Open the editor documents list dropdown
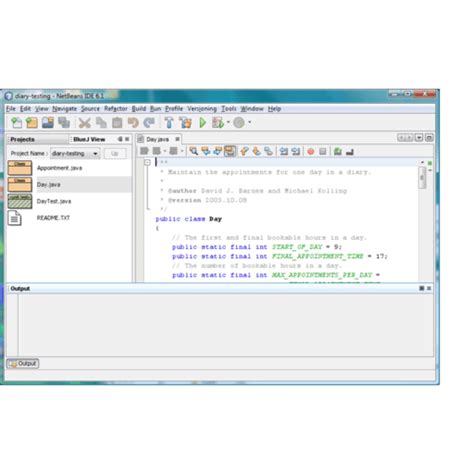This screenshot has width=474, height=474. pos(419,138)
